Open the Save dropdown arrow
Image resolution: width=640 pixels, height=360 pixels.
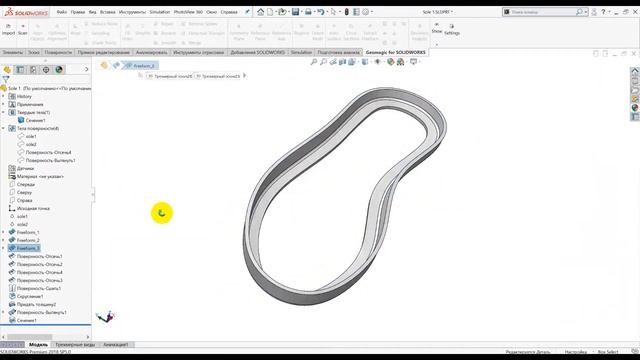click(x=302, y=12)
